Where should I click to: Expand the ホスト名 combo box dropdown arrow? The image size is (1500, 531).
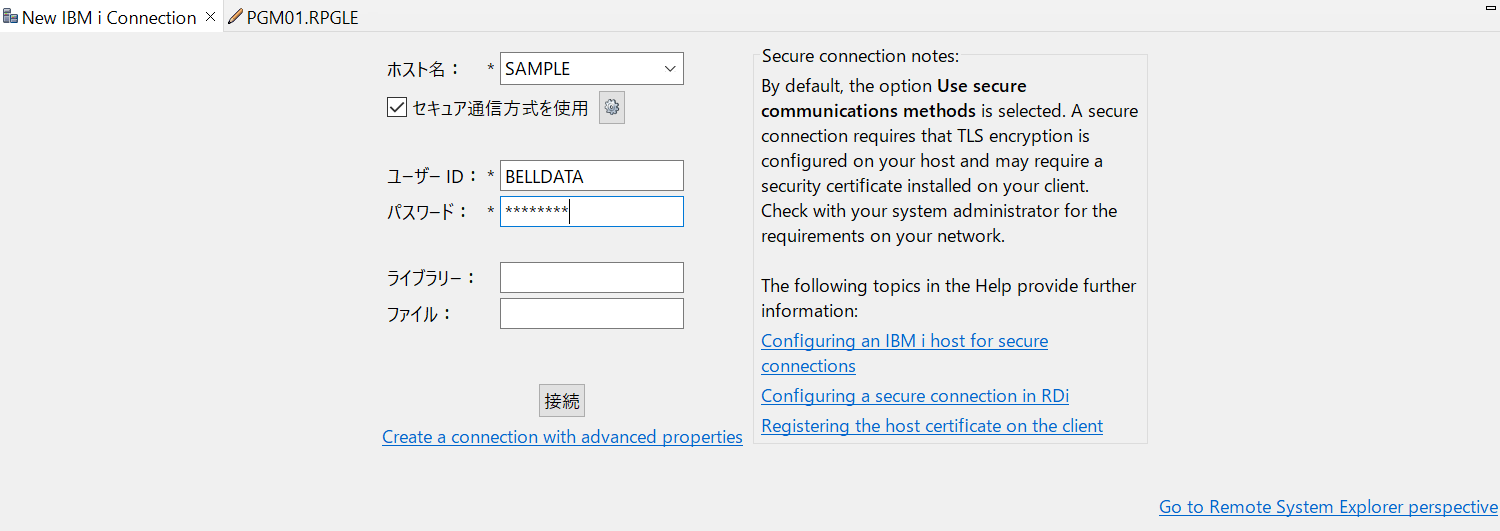670,69
